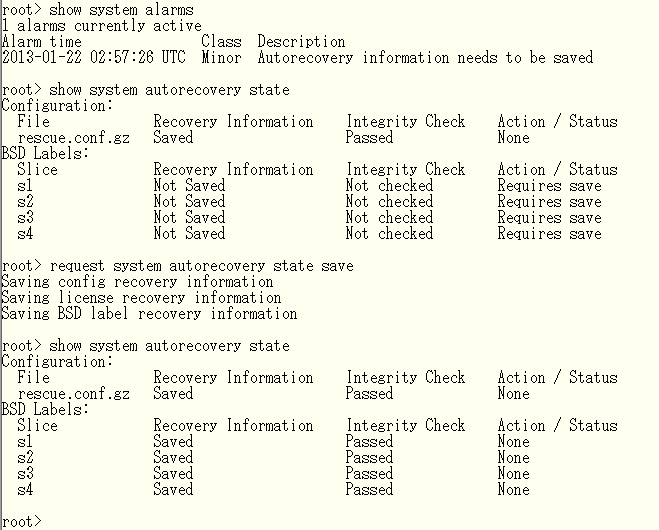Image resolution: width=659 pixels, height=530 pixels.
Task: Click the s4 slice label with 'Not Saved'
Action: click(x=25, y=233)
